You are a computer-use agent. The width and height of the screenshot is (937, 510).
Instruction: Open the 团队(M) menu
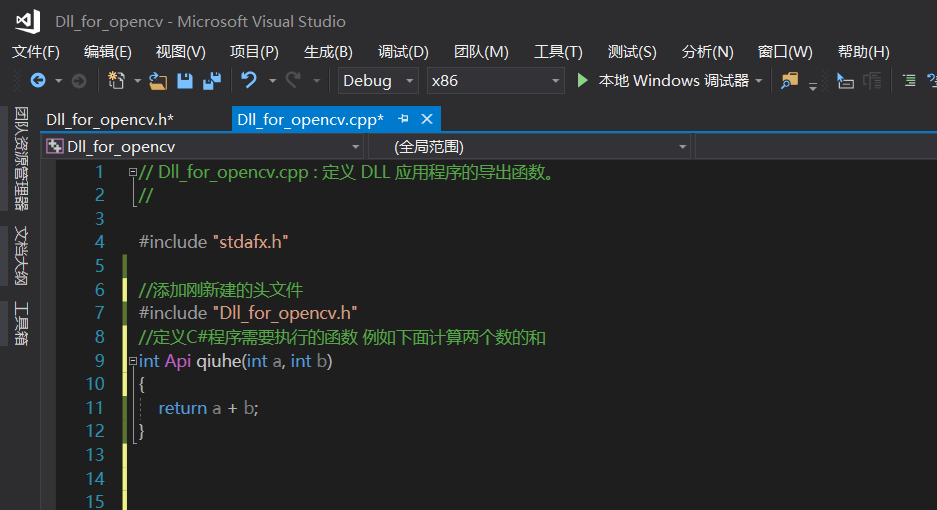click(481, 52)
